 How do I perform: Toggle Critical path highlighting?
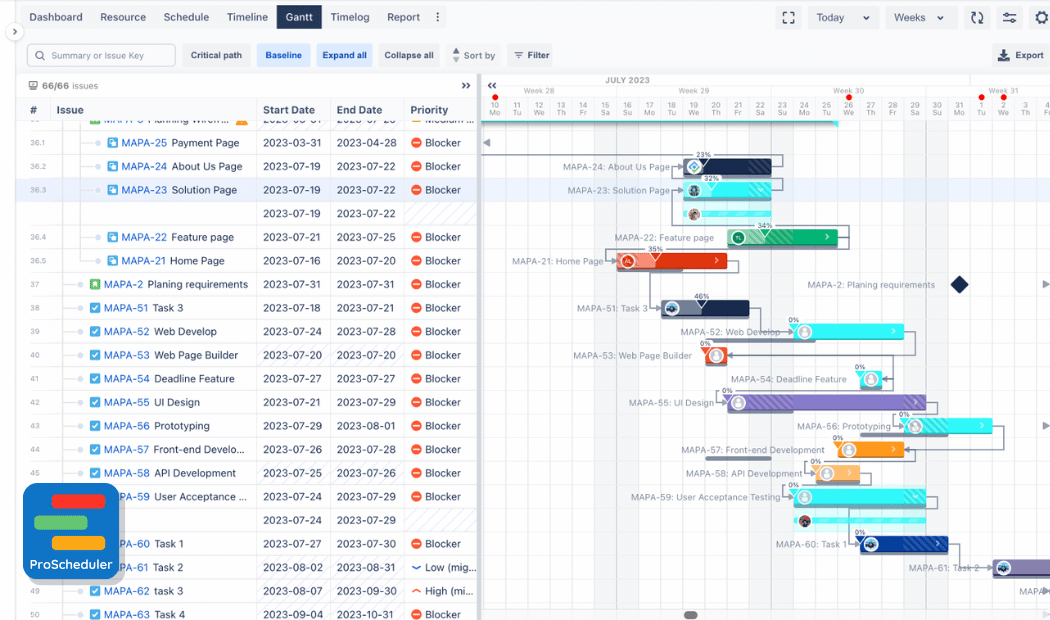pyautogui.click(x=216, y=55)
